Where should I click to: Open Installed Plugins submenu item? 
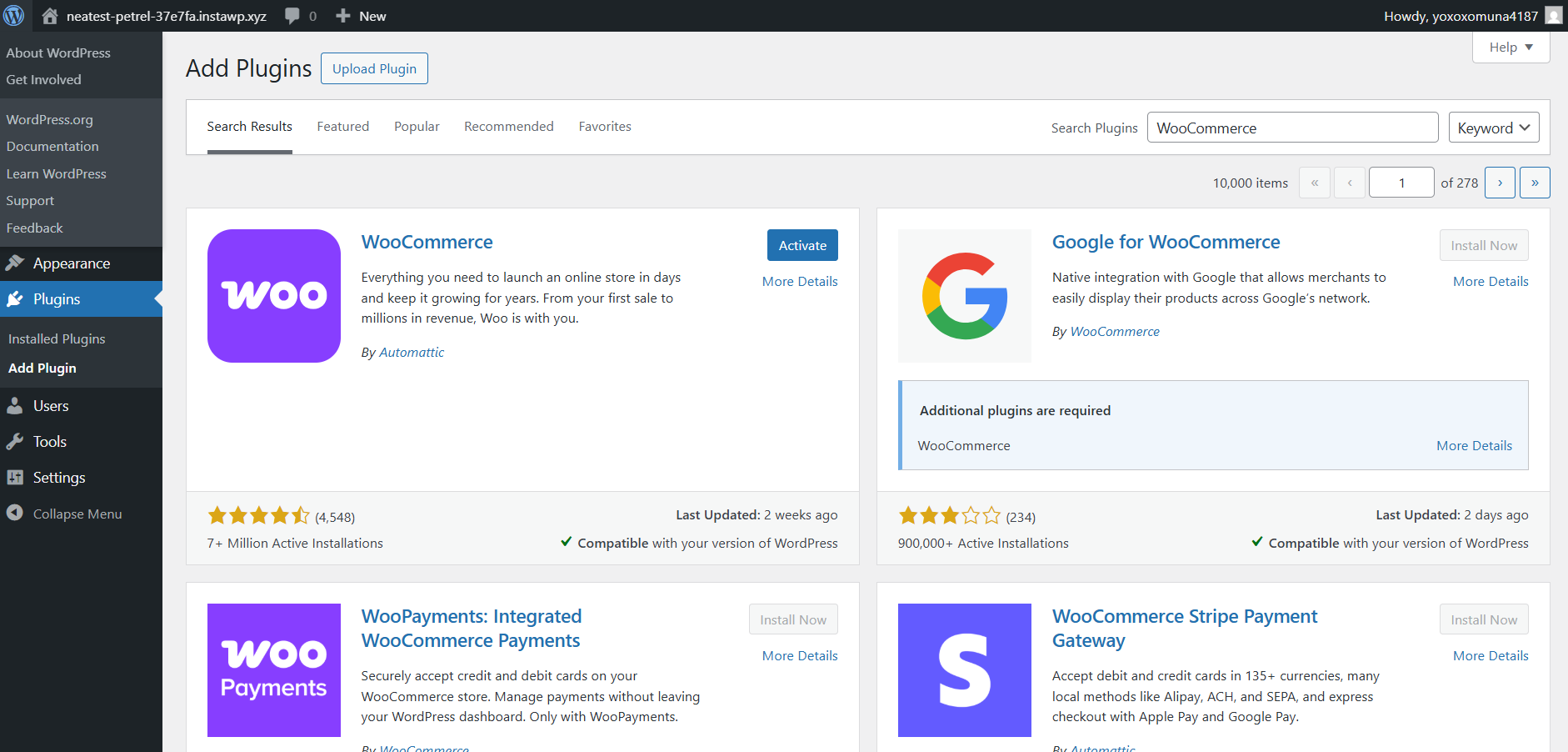click(x=57, y=339)
